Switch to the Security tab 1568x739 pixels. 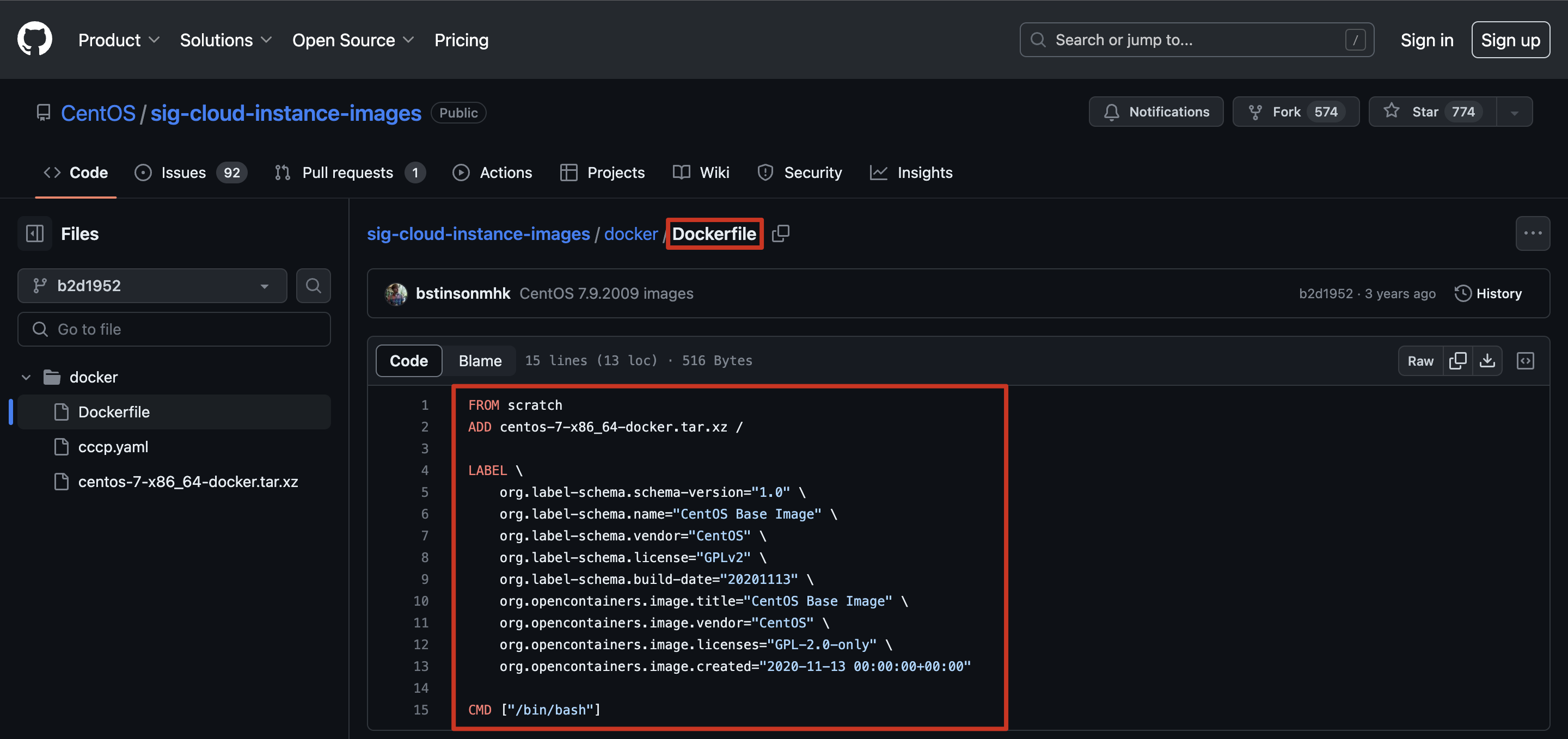[799, 173]
